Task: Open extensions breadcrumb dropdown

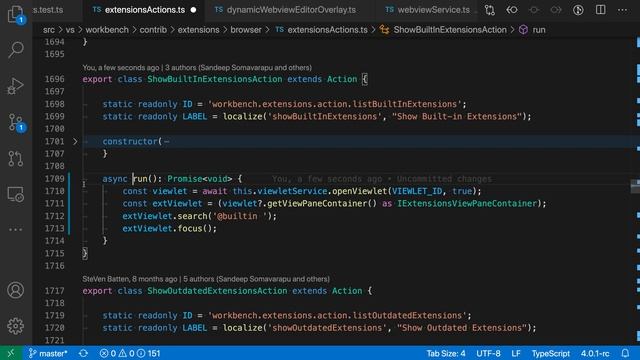Action: tap(198, 30)
